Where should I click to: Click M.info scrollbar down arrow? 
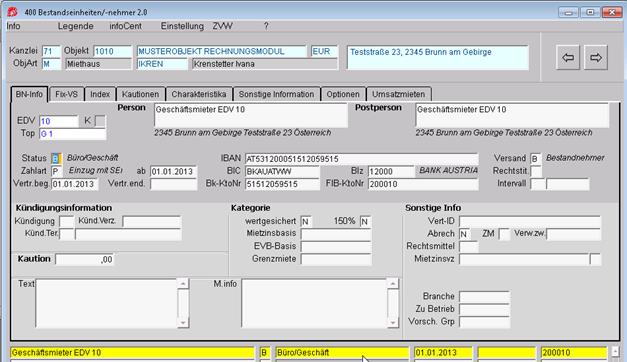click(393, 322)
